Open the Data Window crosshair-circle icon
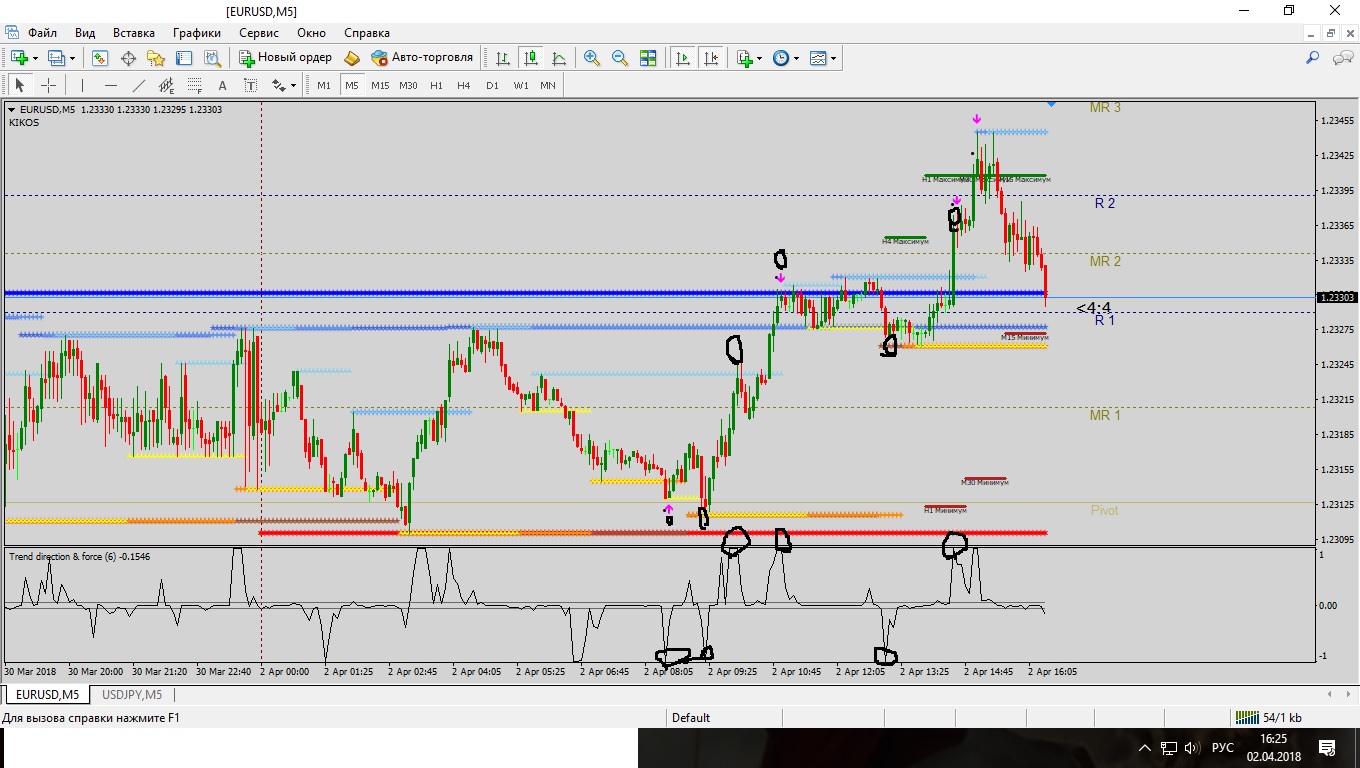The width and height of the screenshot is (1360, 768). tap(128, 58)
